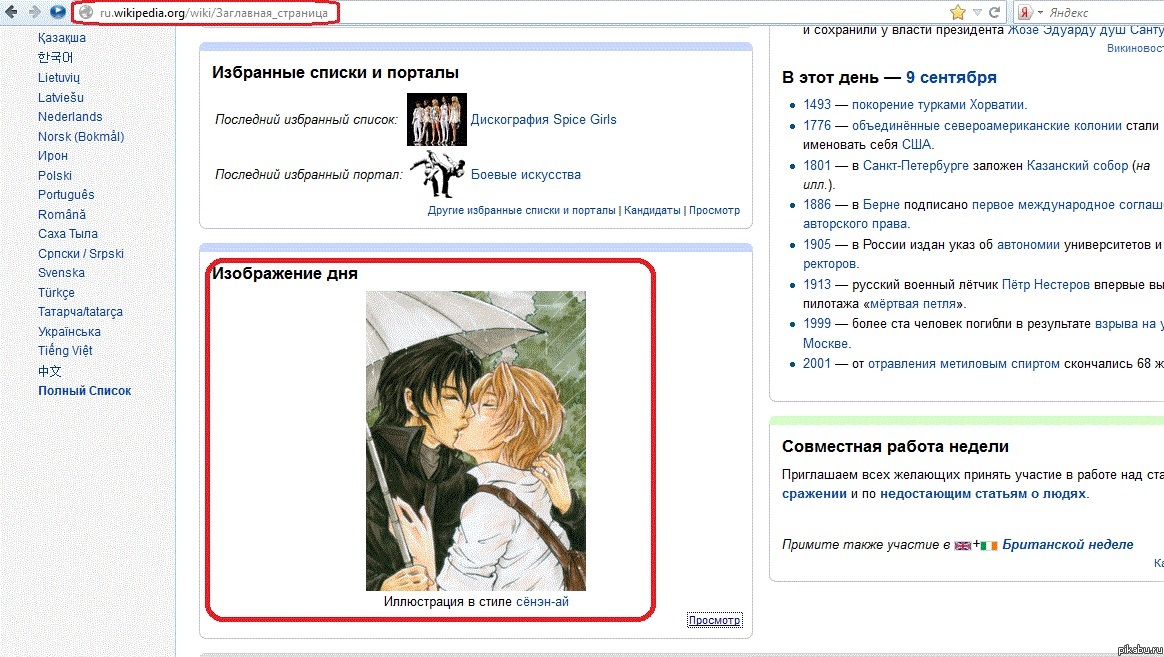Screen dimensions: 1164x657
Task: Open Кандидаты link
Action: click(x=652, y=210)
